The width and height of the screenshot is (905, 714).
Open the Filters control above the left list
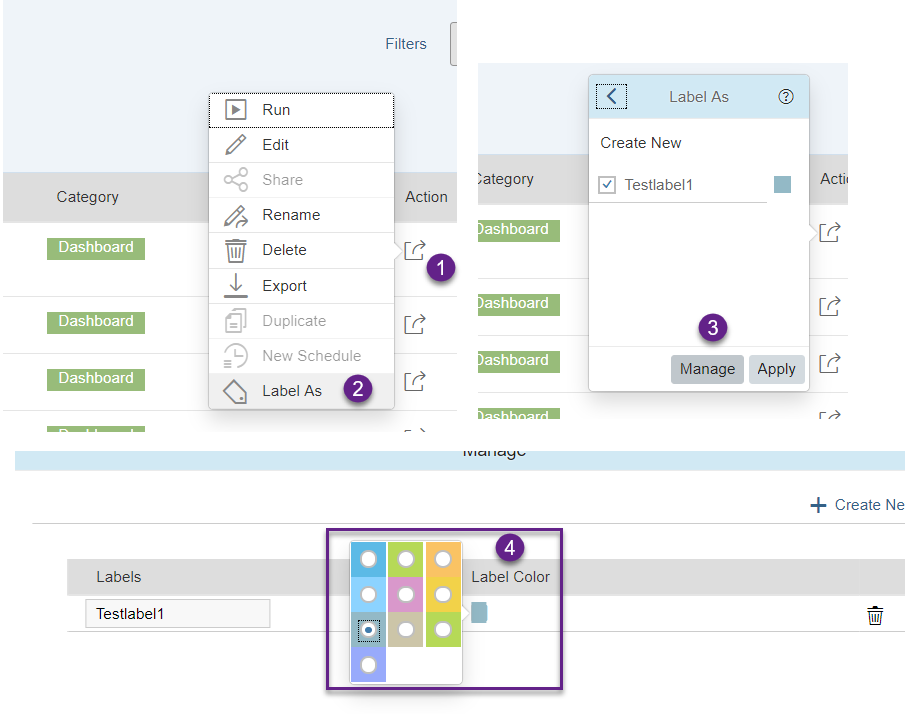pos(406,44)
